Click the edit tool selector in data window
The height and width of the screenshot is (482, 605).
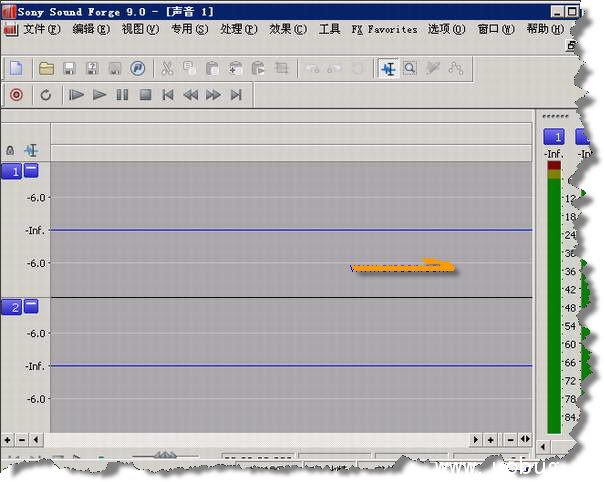(x=31, y=150)
